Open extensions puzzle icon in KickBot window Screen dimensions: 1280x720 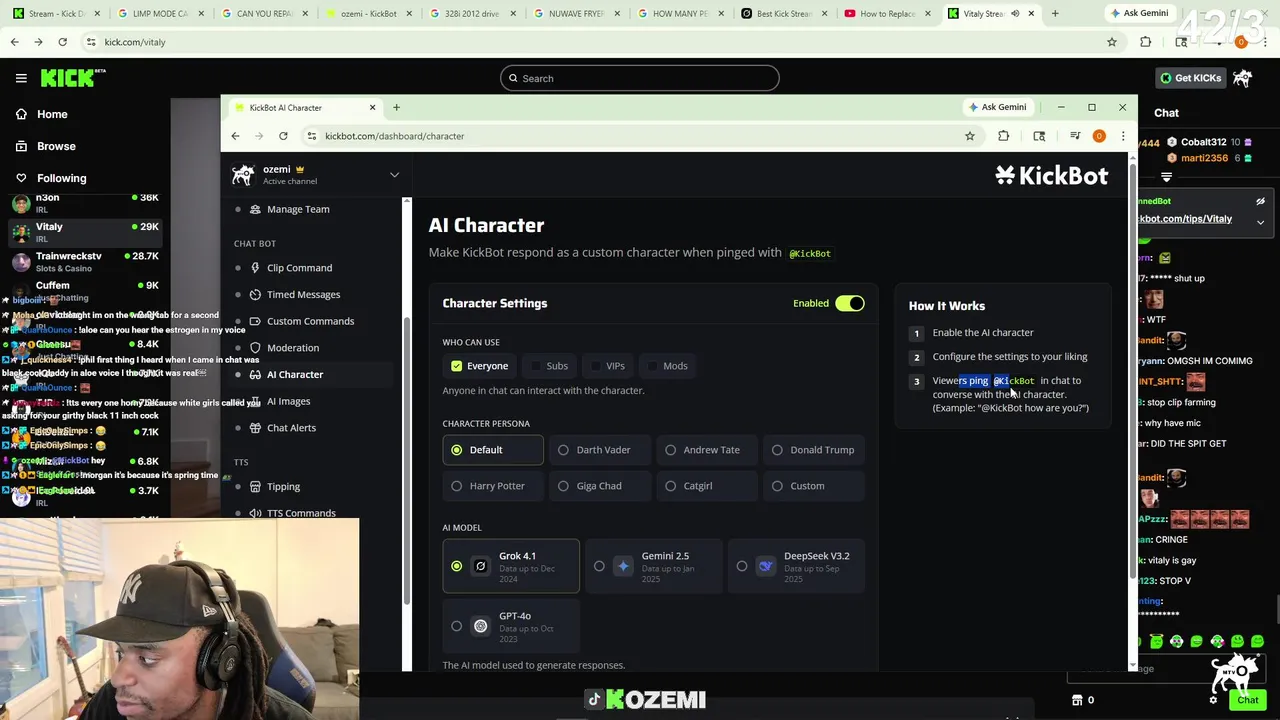point(1003,136)
